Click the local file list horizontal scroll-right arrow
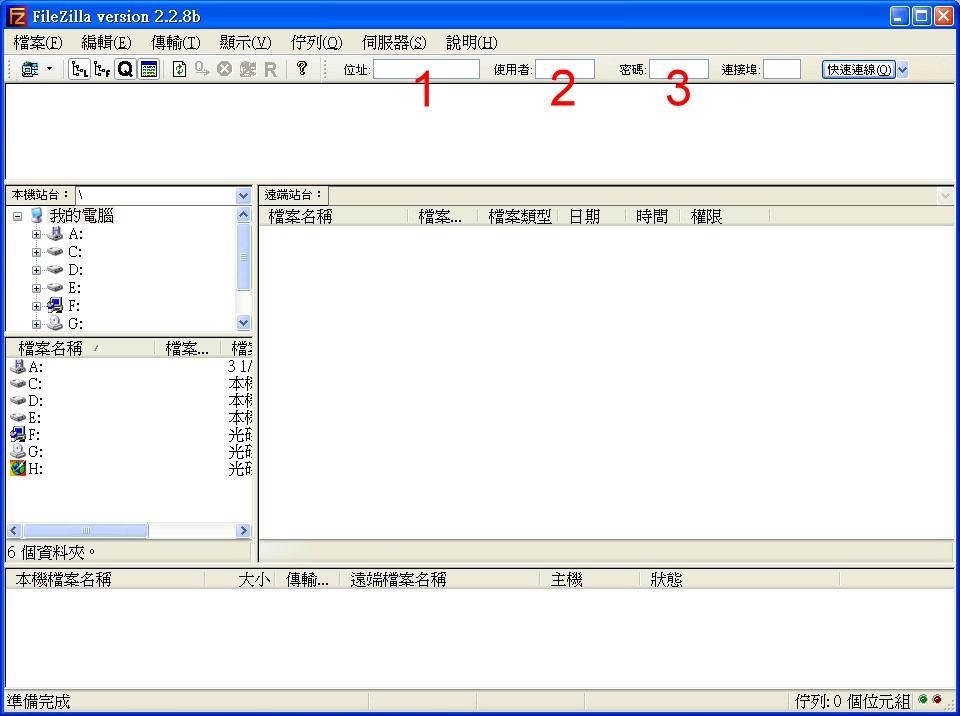 [243, 530]
